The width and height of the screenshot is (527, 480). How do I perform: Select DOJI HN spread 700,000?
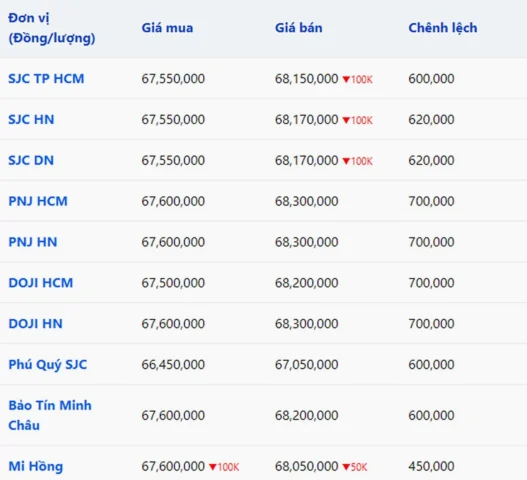click(x=432, y=324)
